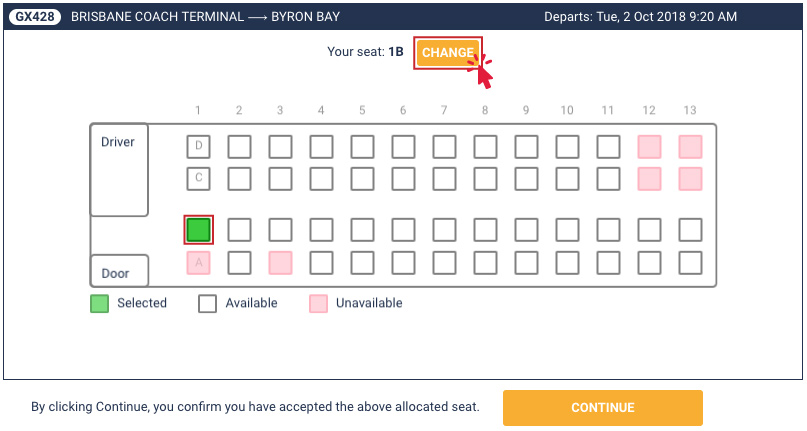Click the pink unavailable seat in column 3

(x=280, y=263)
